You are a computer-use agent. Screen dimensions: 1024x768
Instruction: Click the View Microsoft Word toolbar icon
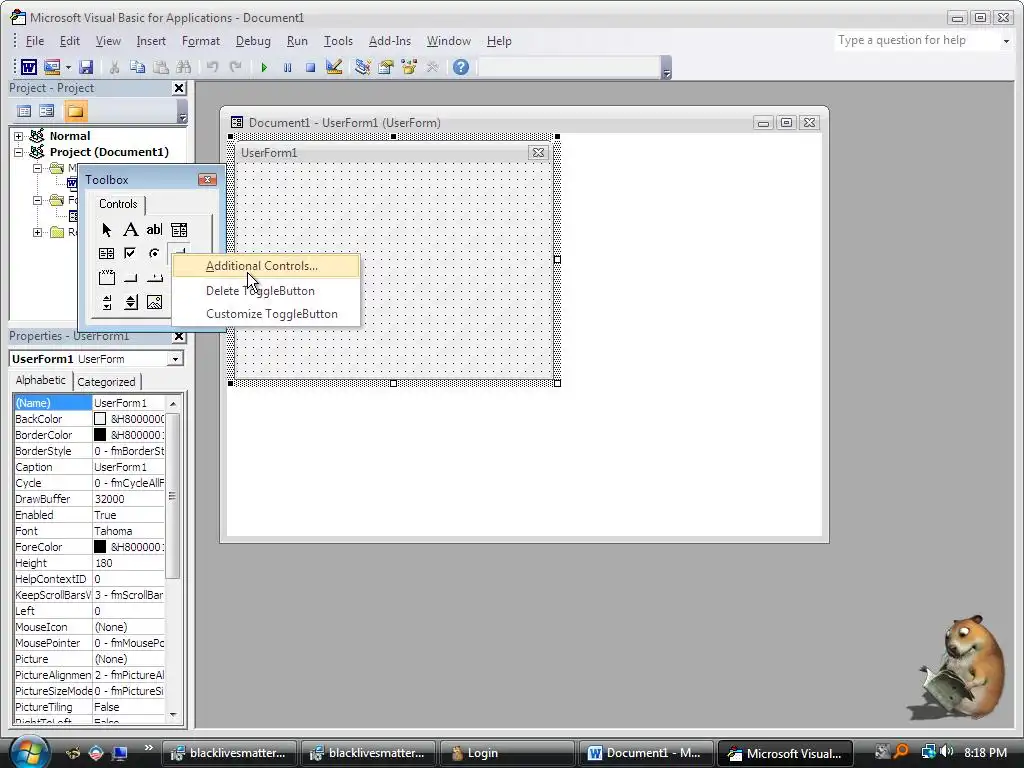pyautogui.click(x=29, y=67)
